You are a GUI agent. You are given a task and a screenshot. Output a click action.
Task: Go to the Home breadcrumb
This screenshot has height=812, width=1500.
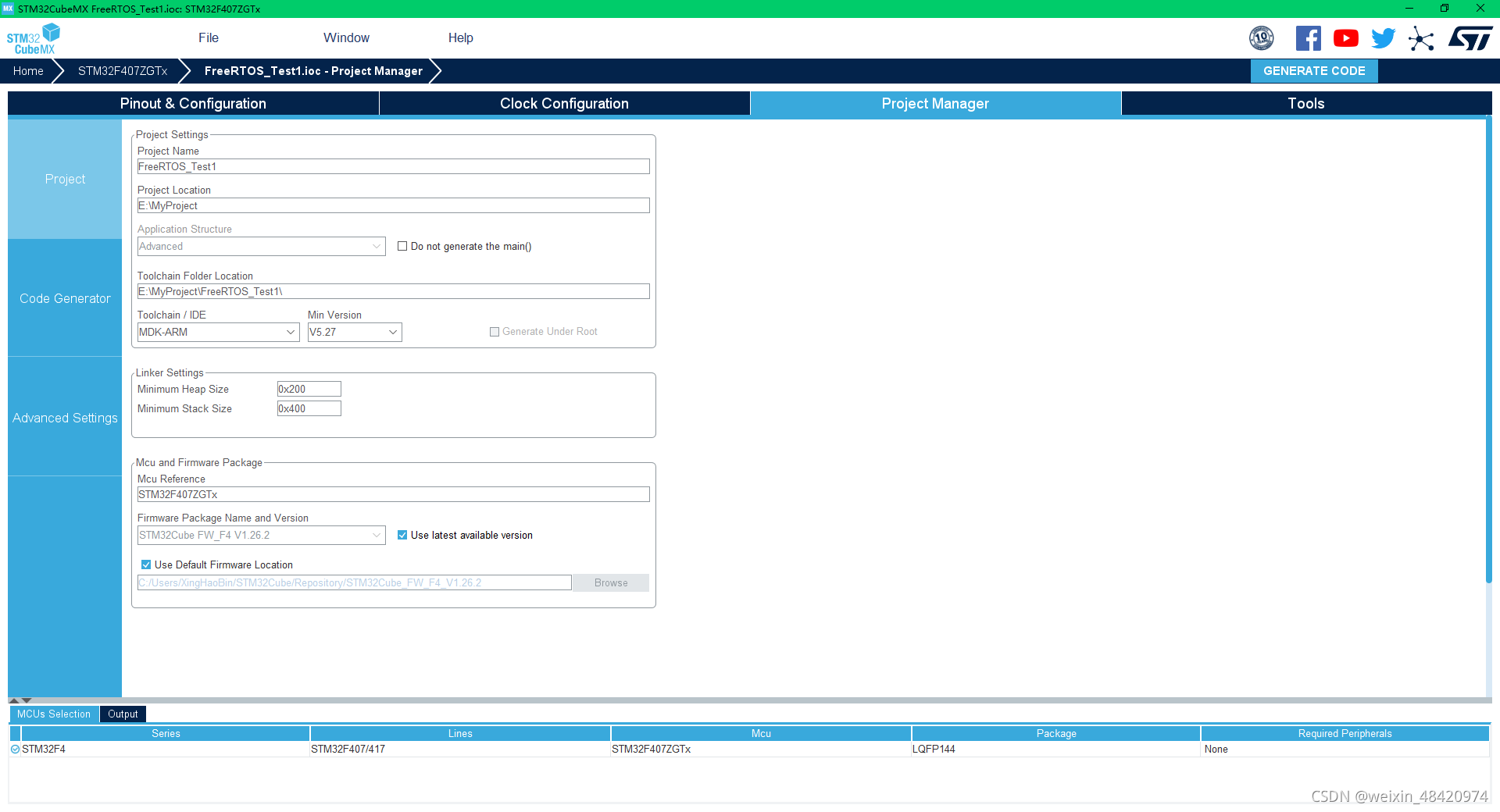[28, 71]
